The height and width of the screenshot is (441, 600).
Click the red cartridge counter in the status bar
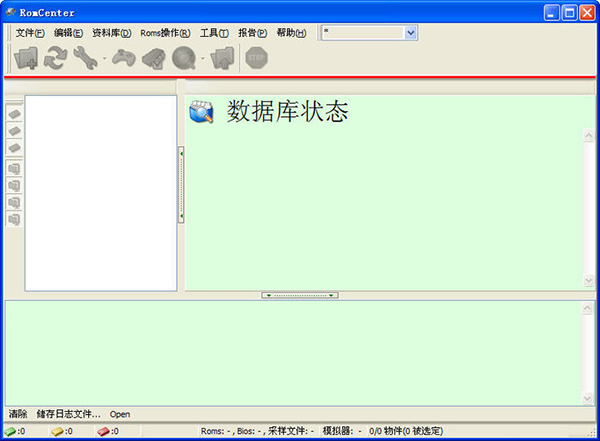[x=108, y=431]
